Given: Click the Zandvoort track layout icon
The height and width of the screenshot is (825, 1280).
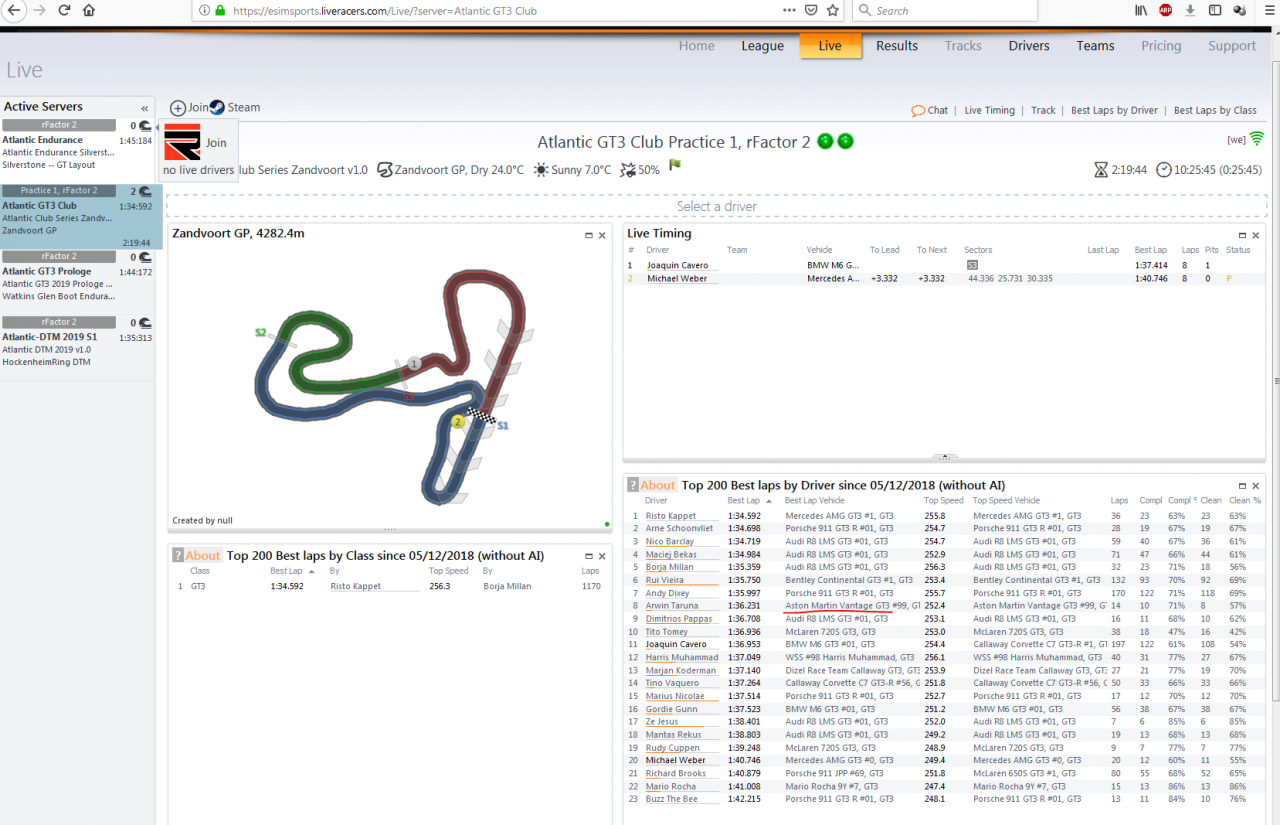Looking at the screenshot, I should 384,170.
